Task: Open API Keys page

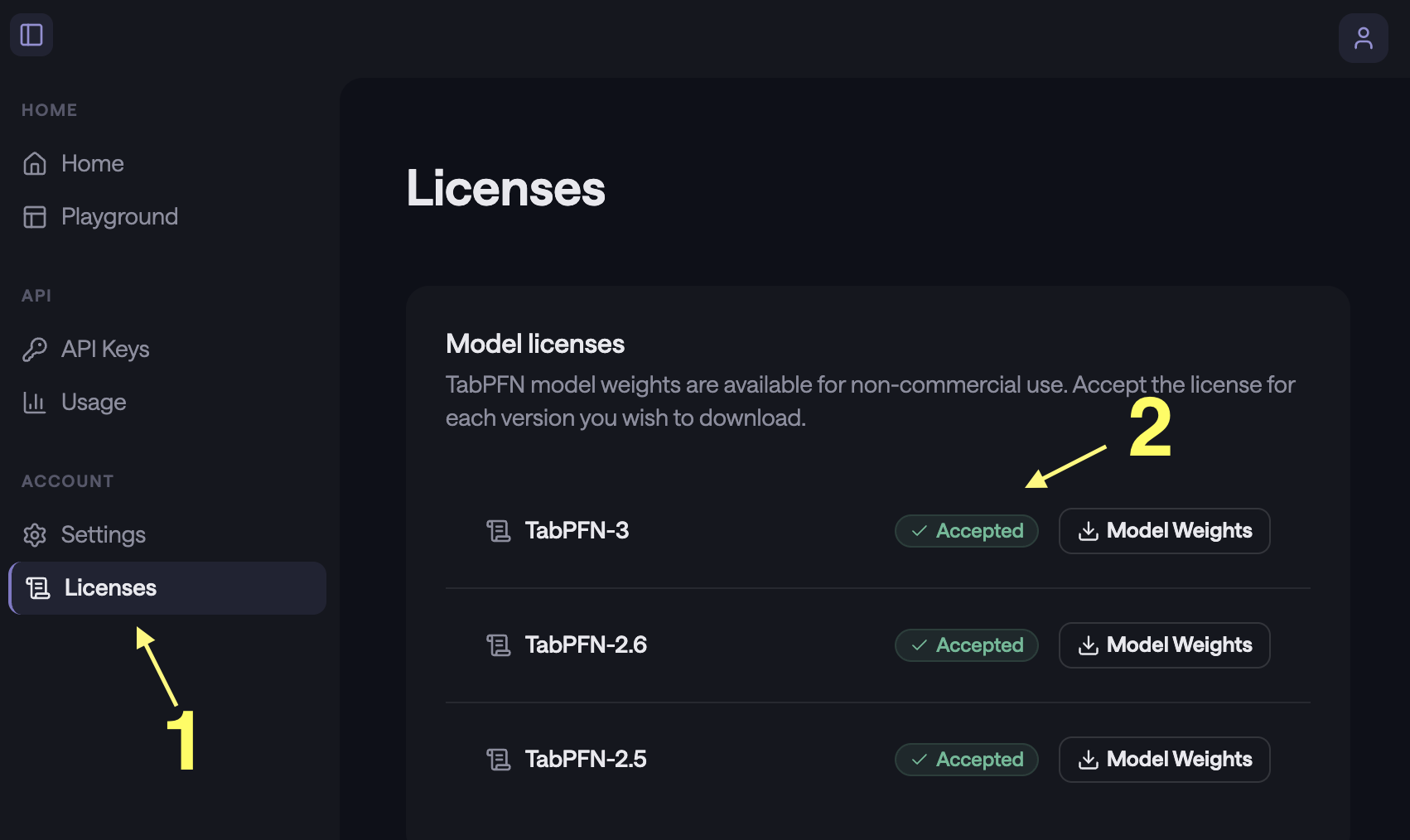Action: tap(167, 350)
